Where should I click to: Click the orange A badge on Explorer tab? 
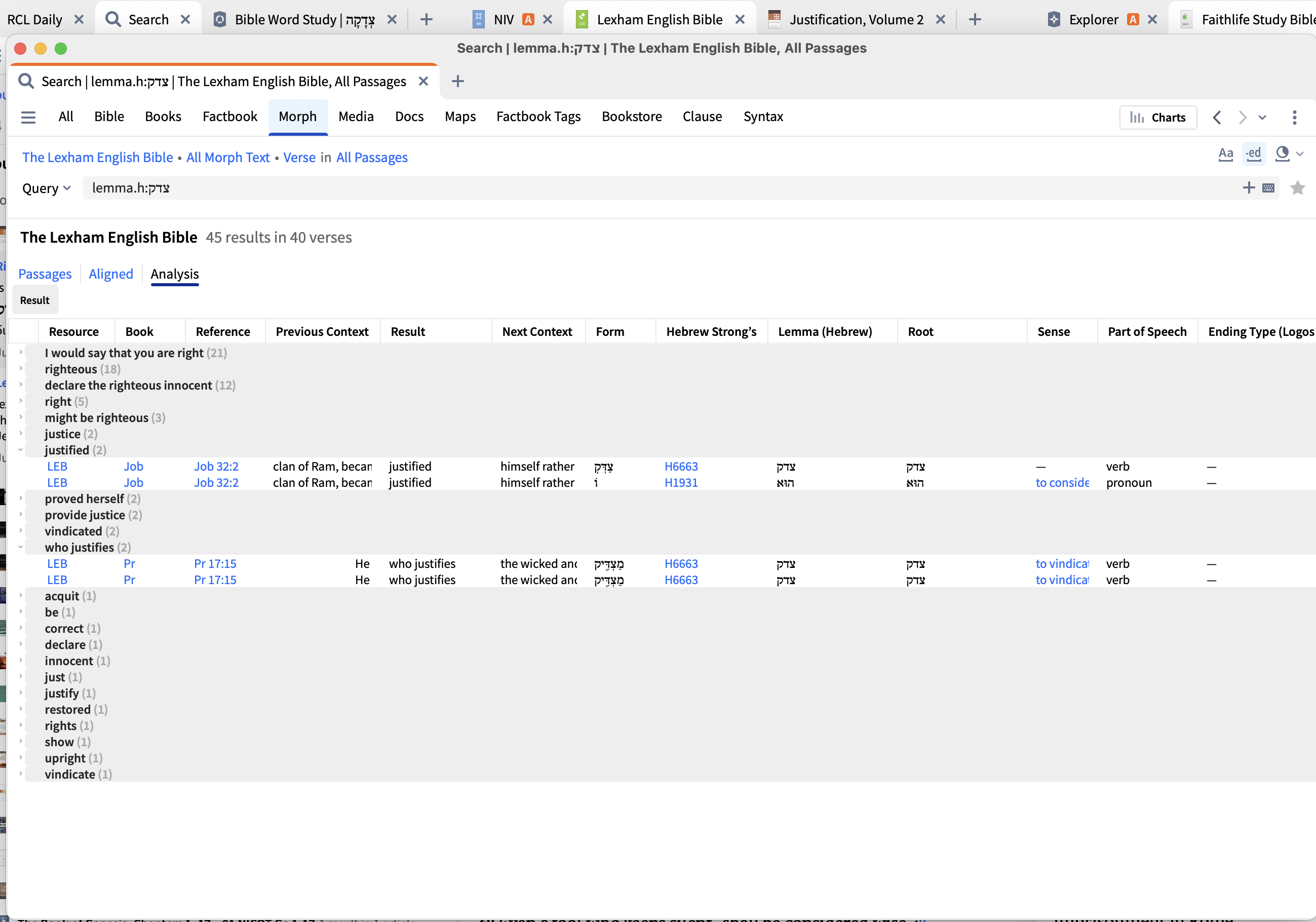click(x=1133, y=19)
